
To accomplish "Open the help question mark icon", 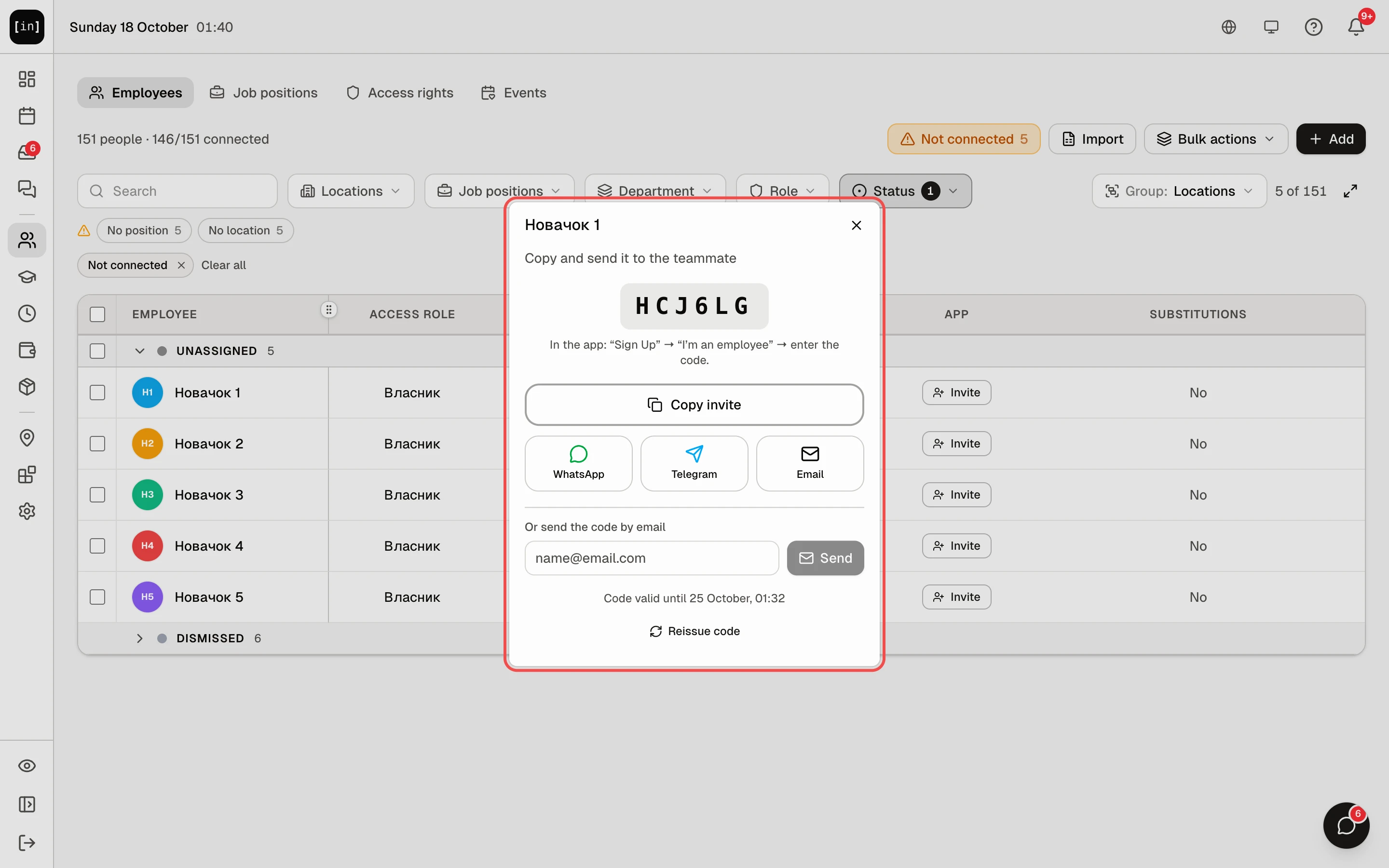I will click(1313, 27).
